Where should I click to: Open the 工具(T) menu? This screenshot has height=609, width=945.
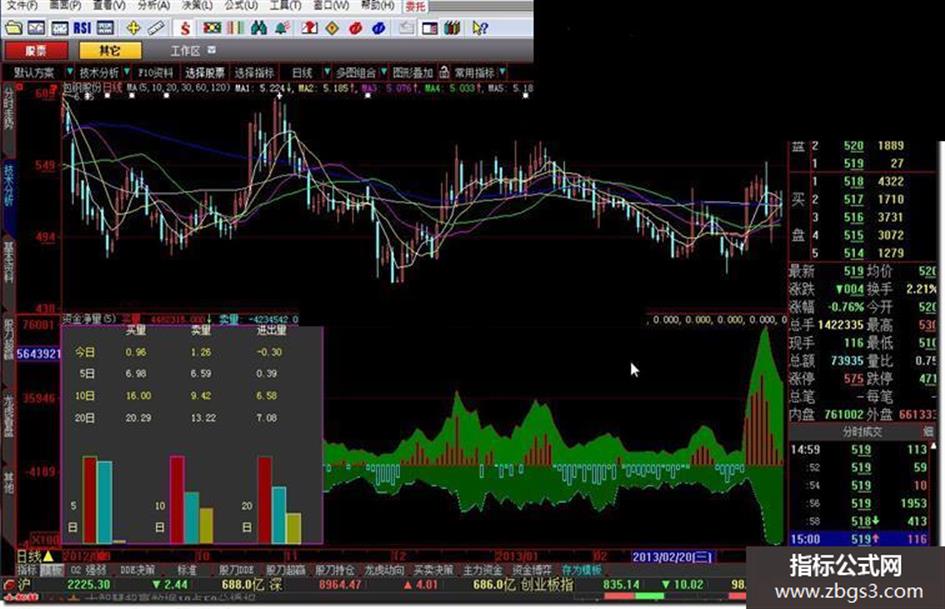(x=284, y=5)
